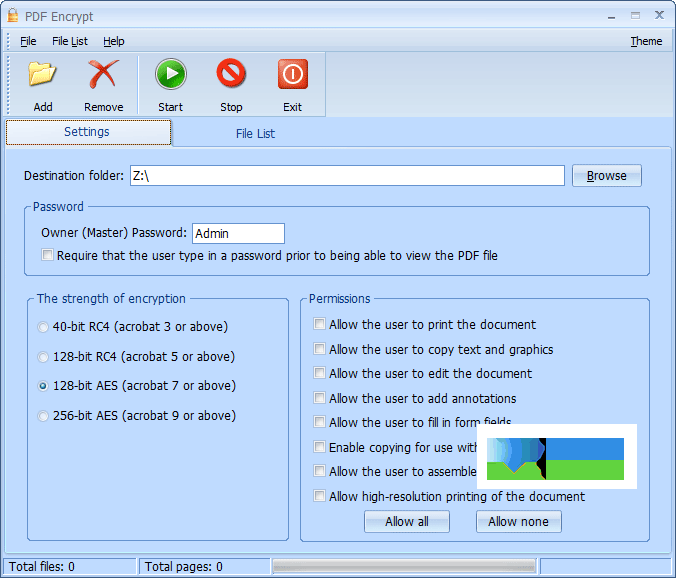Click the Total files: 0 status text
Image resolution: width=676 pixels, height=578 pixels.
click(x=42, y=566)
